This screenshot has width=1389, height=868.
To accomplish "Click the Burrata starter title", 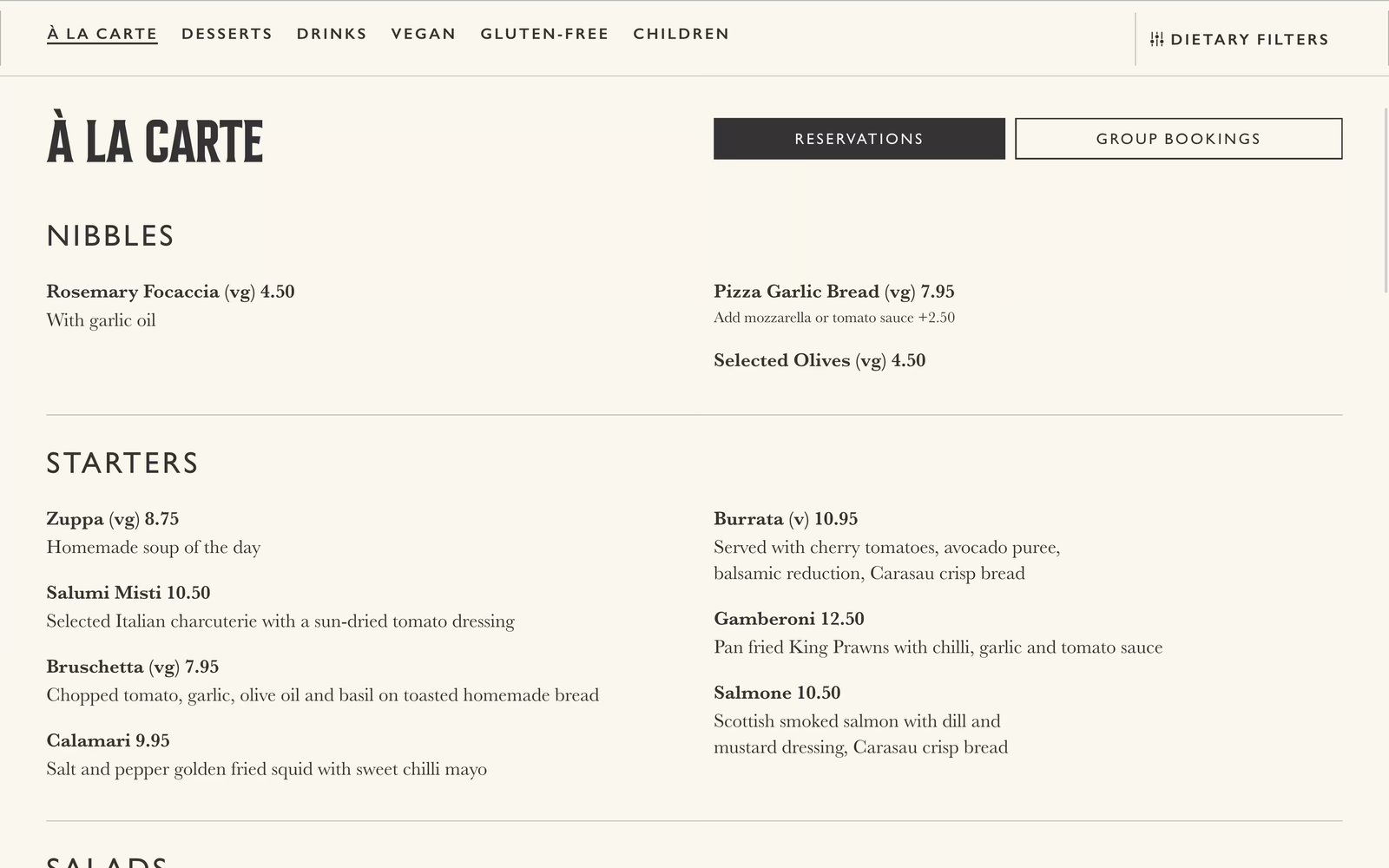I will [748, 519].
